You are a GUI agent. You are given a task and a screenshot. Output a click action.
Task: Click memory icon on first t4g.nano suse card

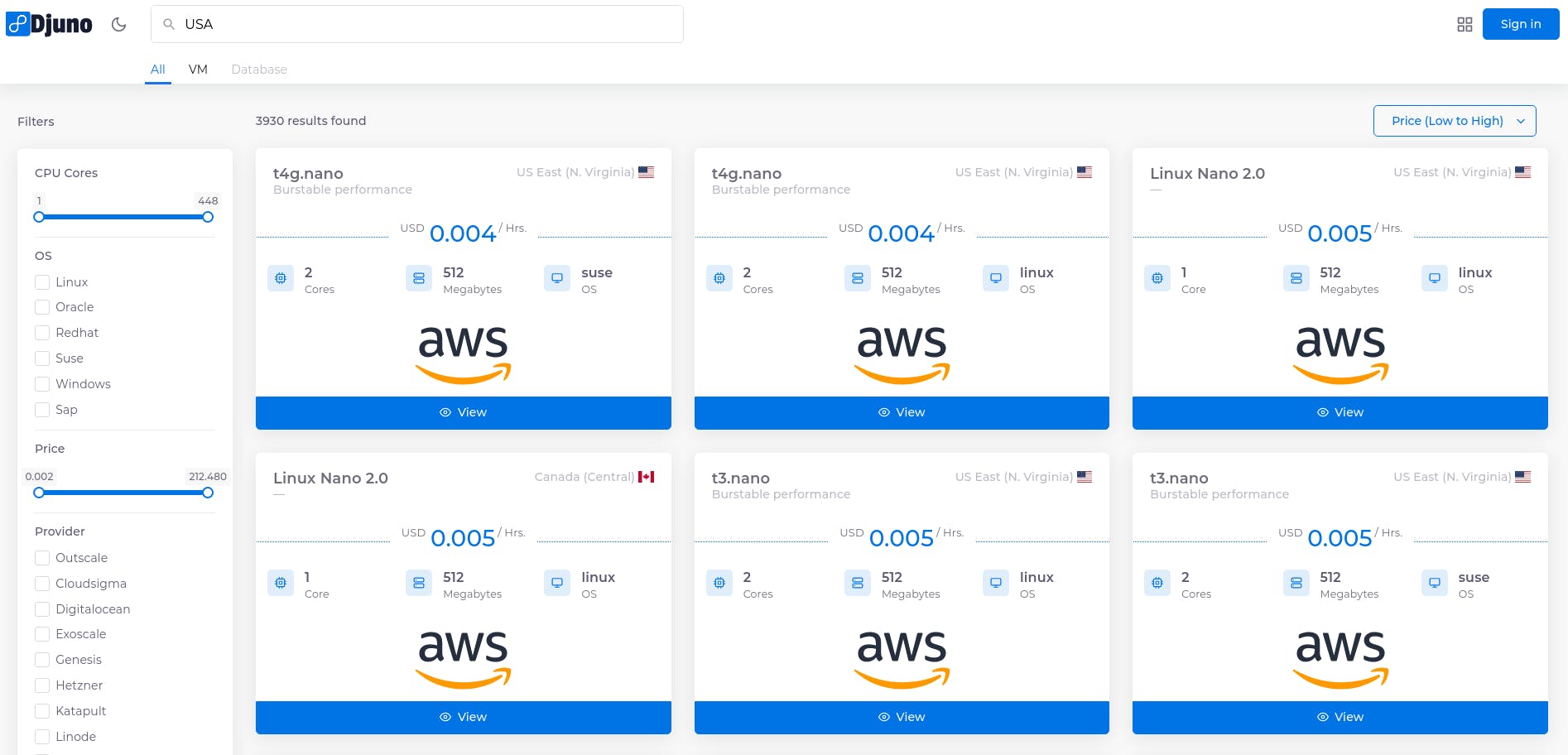(419, 278)
